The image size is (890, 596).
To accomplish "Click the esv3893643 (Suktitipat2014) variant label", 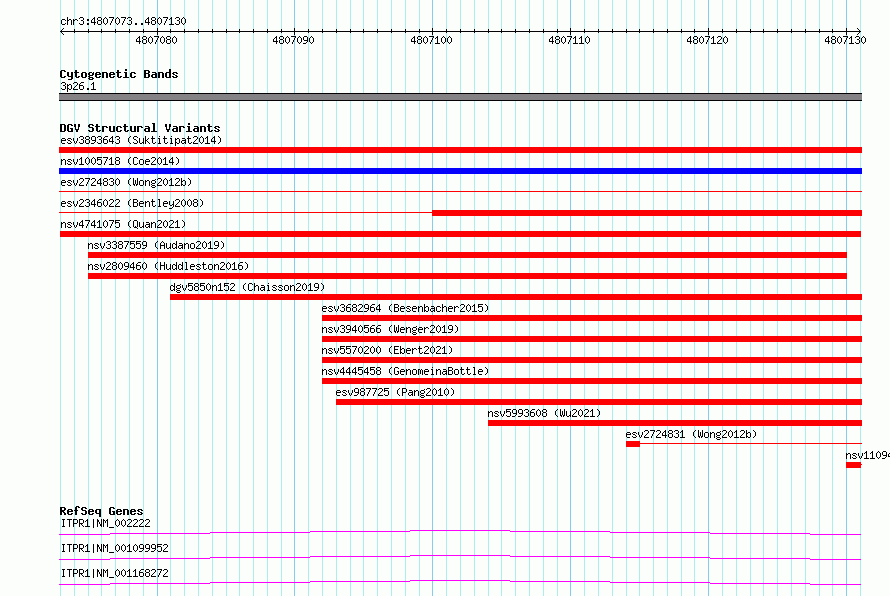I will click(141, 140).
